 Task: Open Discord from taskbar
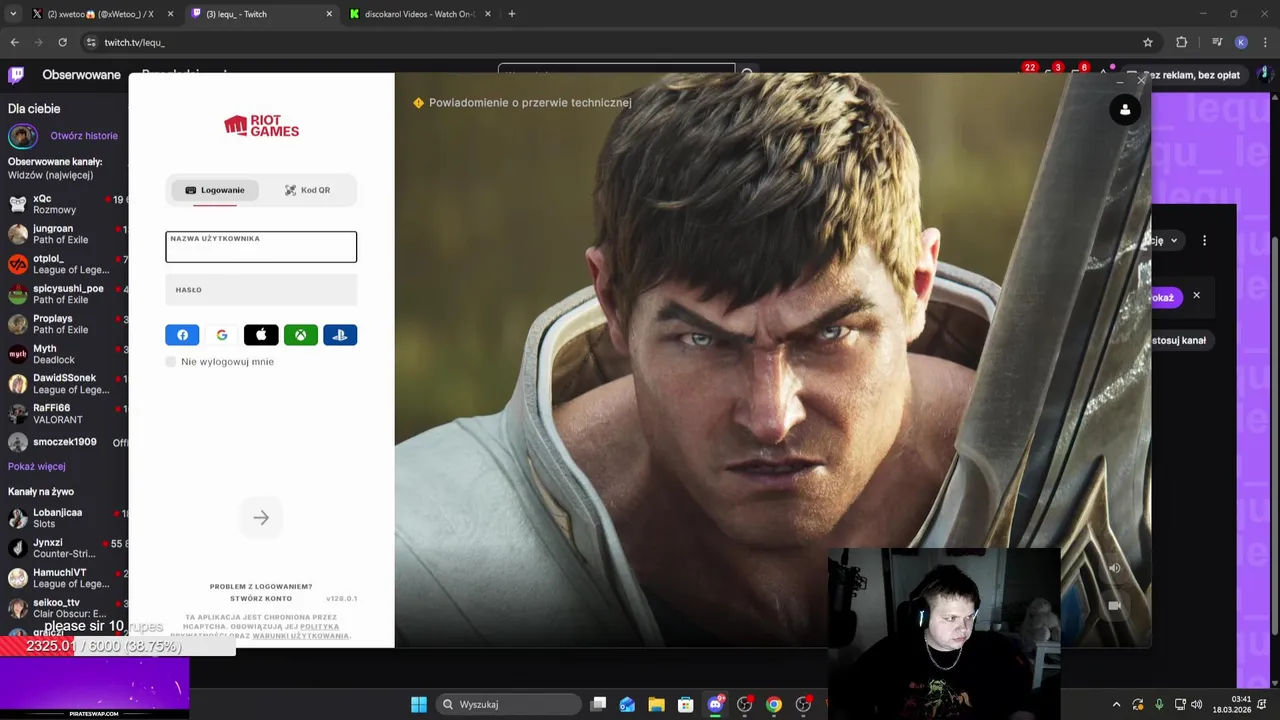click(x=715, y=704)
